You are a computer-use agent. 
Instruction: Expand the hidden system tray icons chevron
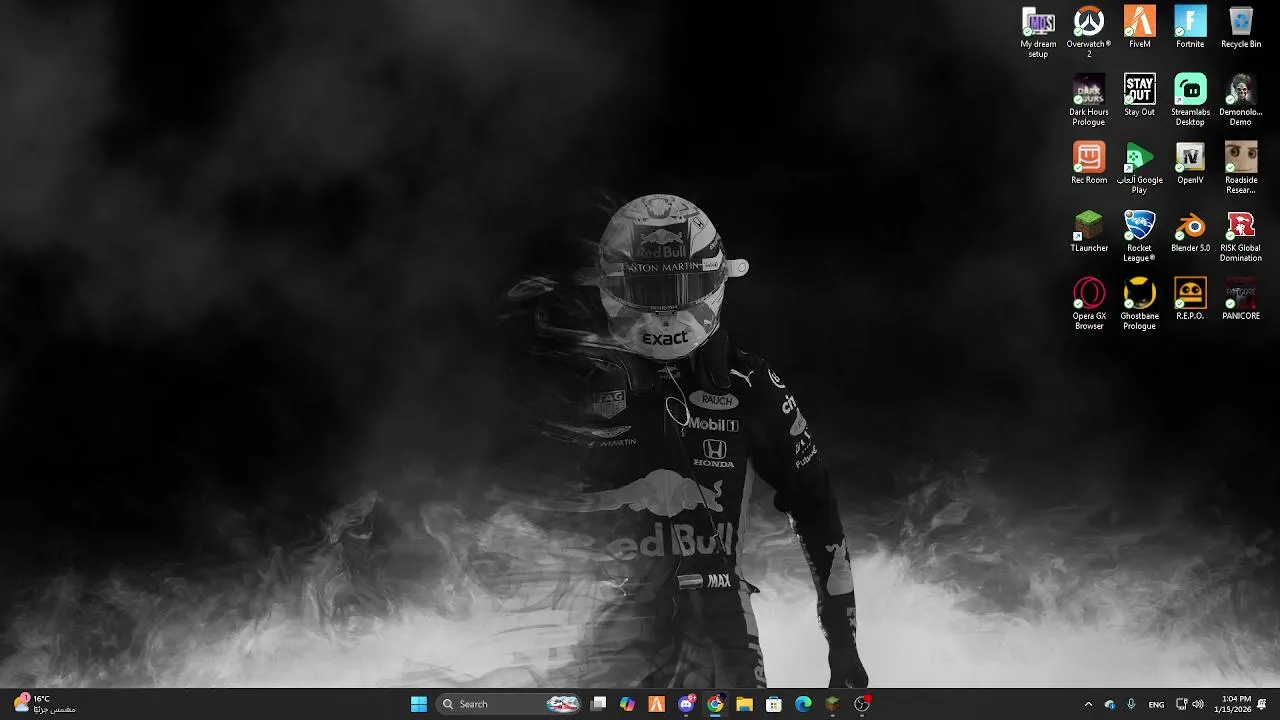tap(1089, 704)
